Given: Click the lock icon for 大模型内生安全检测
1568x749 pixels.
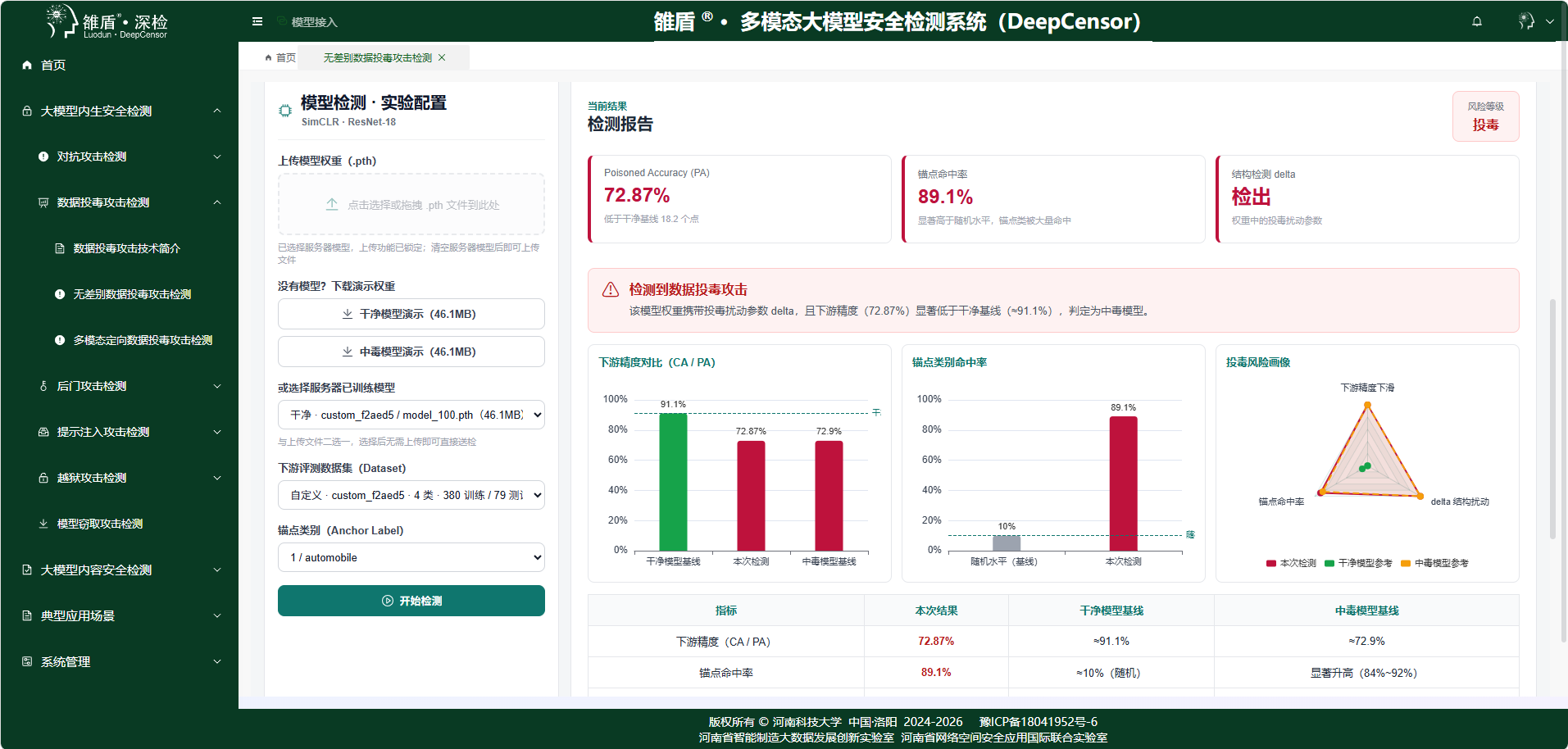Looking at the screenshot, I should (27, 111).
